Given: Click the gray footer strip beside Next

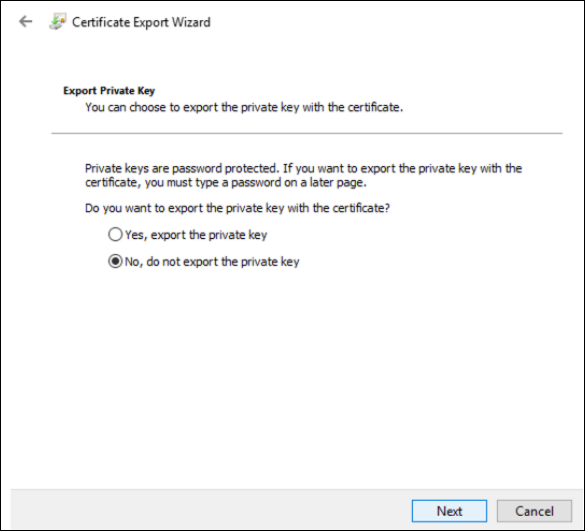Looking at the screenshot, I should click(211, 510).
